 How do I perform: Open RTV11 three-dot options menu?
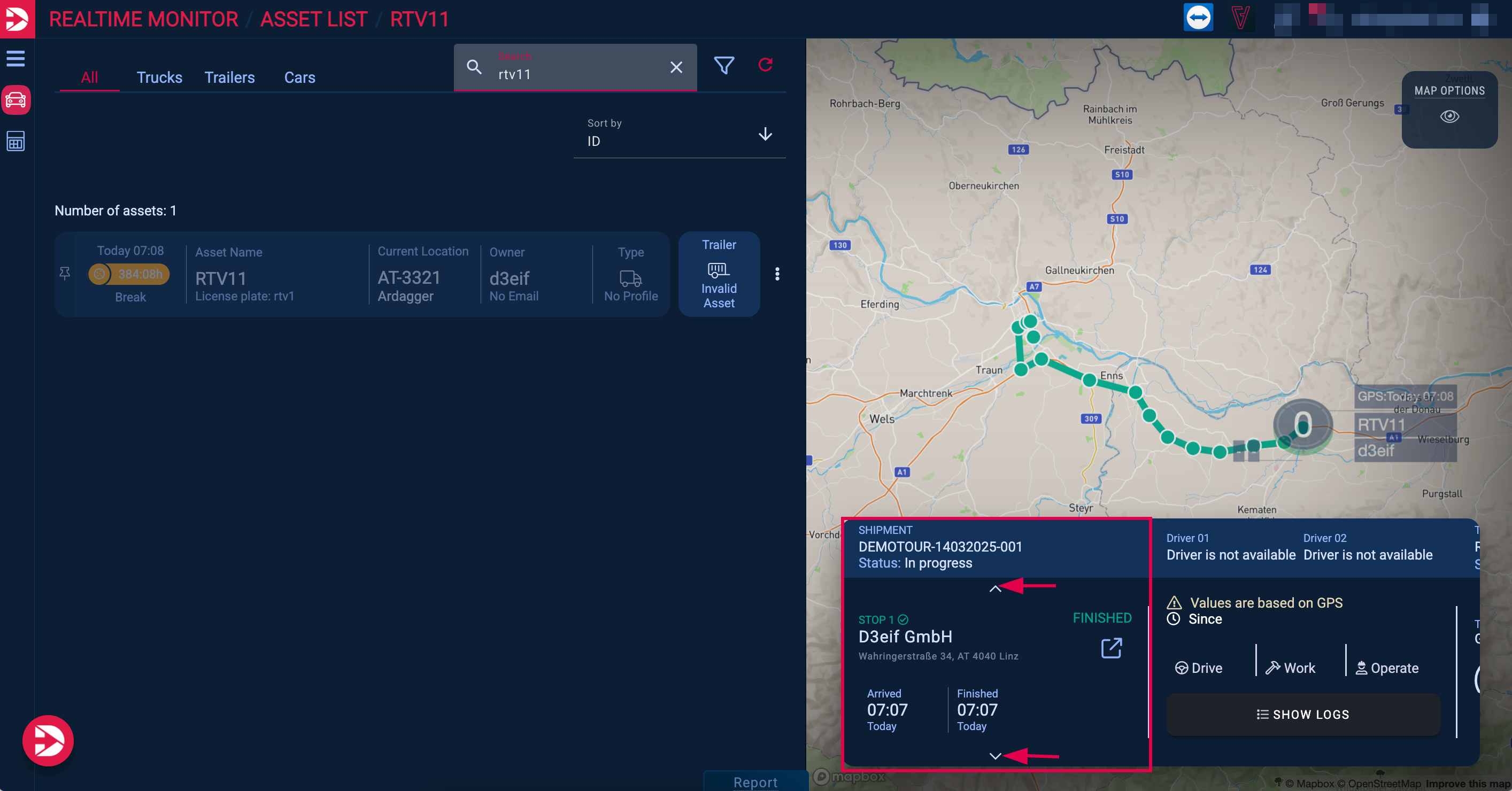(777, 274)
